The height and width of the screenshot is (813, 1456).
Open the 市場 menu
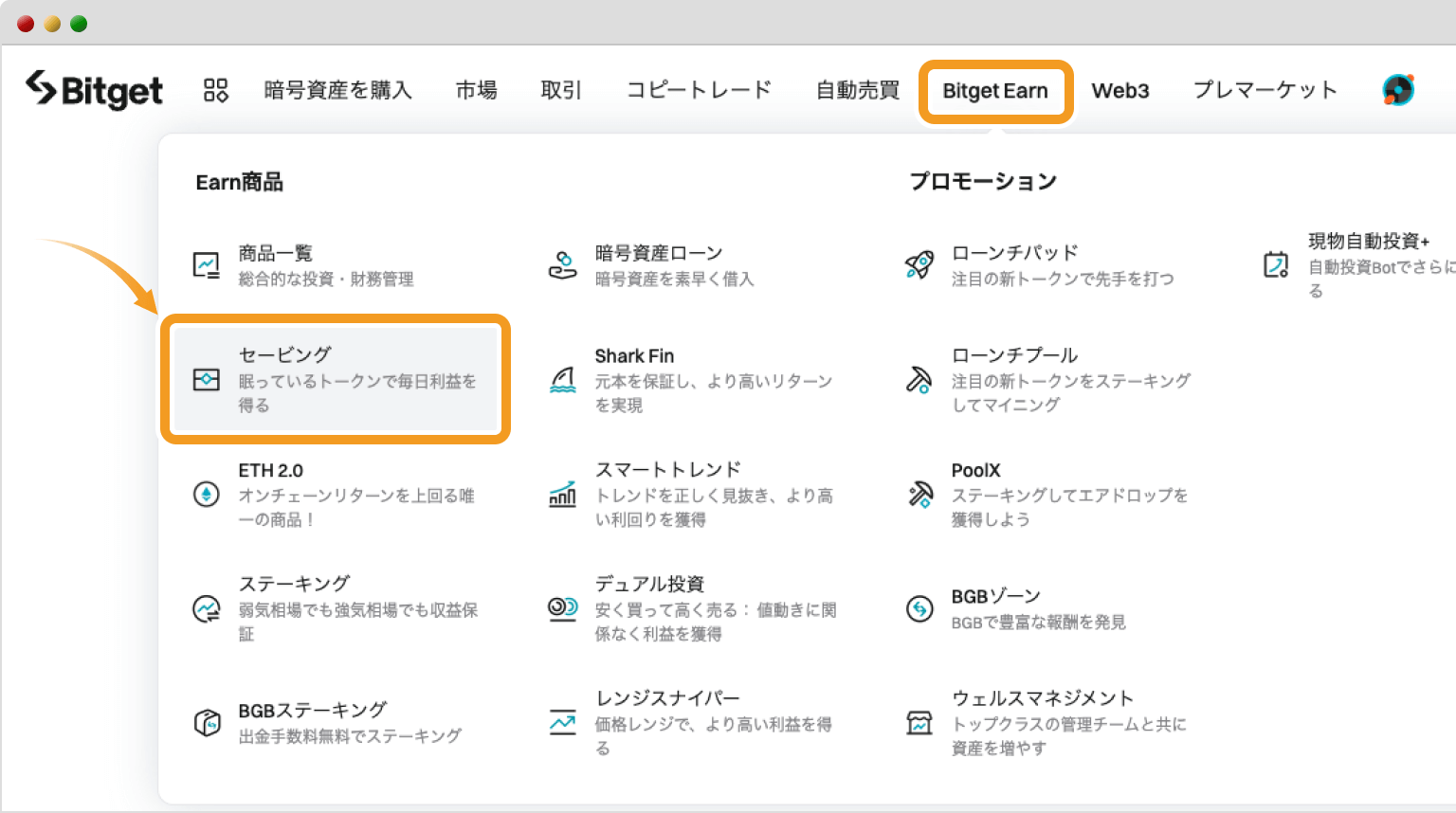tap(476, 90)
